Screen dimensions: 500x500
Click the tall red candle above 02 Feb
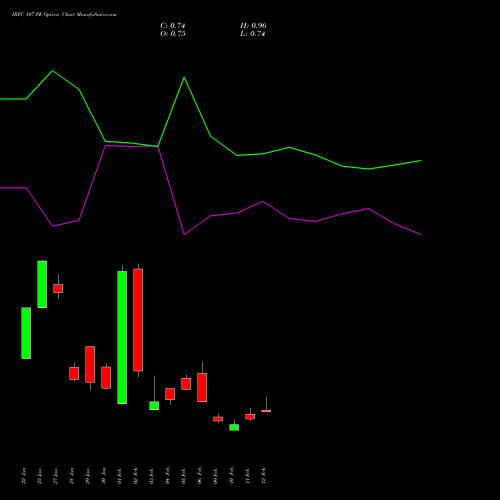[x=138, y=320]
